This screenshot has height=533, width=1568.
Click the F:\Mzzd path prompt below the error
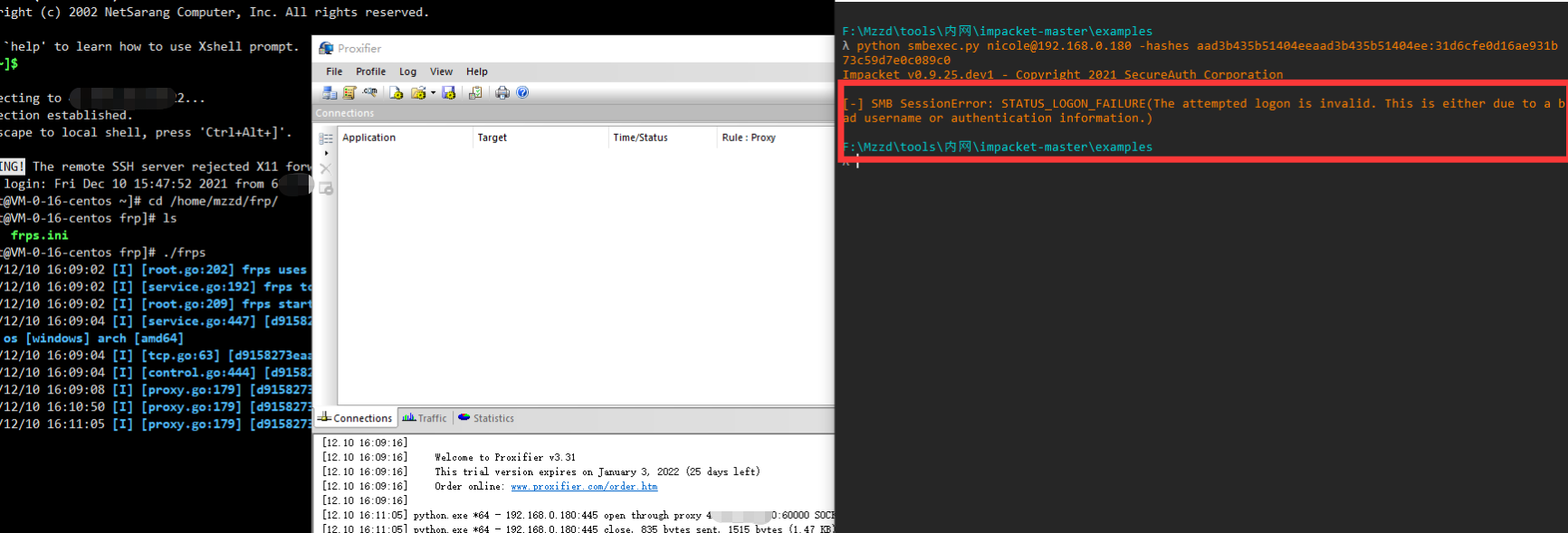[997, 147]
